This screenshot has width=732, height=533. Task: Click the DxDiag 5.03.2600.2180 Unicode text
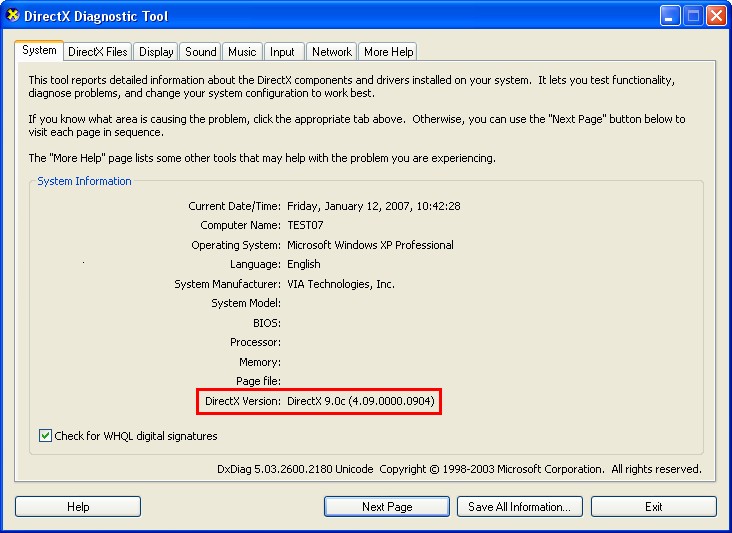point(295,469)
